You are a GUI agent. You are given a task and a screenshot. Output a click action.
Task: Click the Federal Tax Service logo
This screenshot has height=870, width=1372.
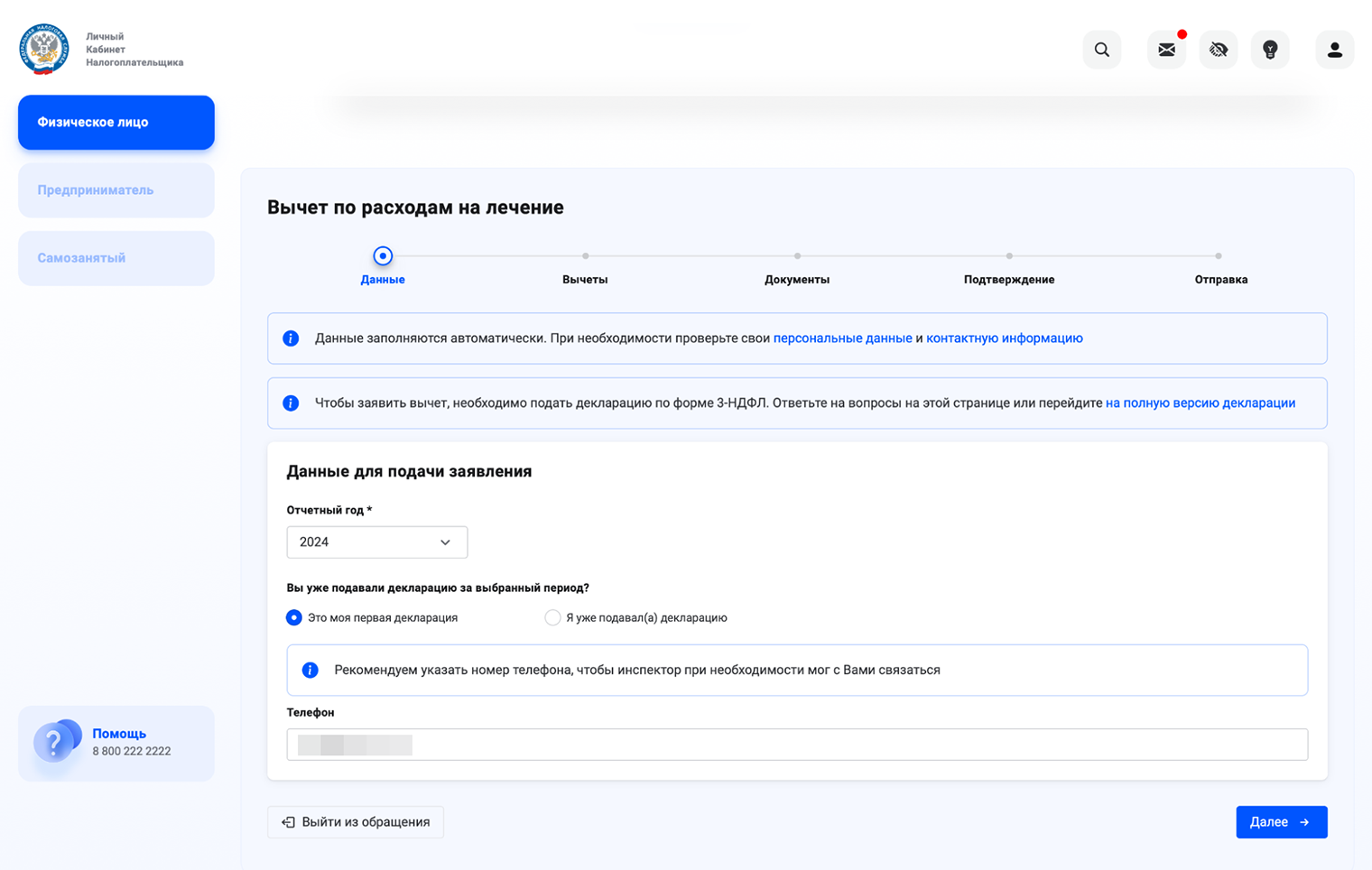[43, 49]
